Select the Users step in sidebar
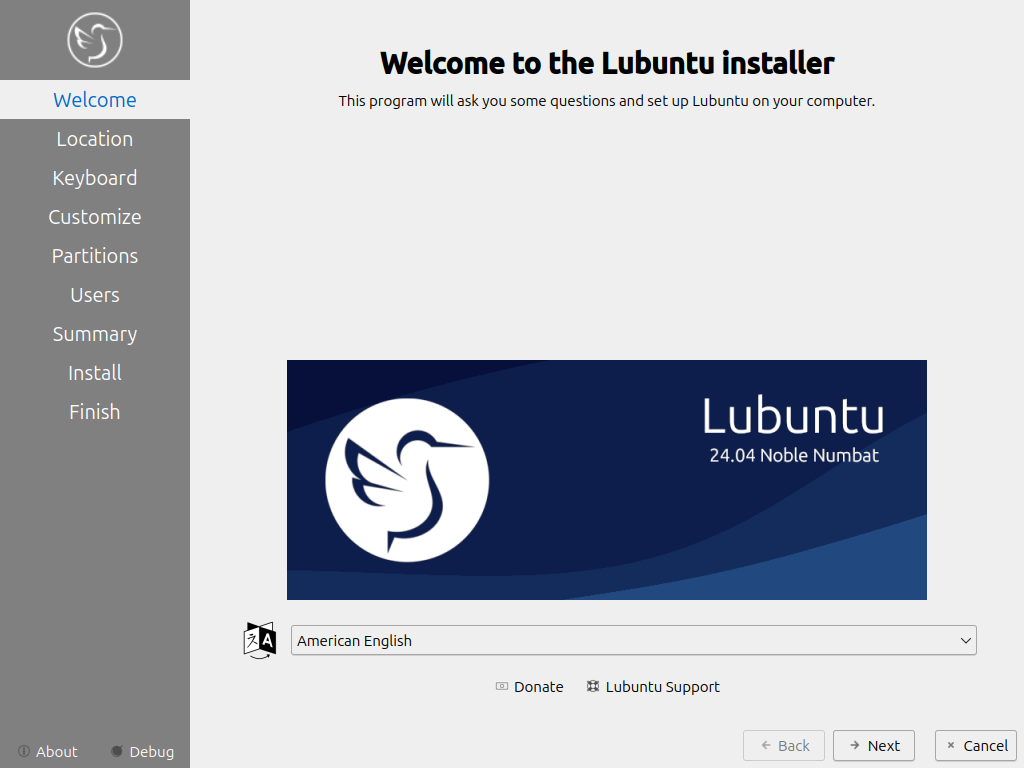This screenshot has height=768, width=1024. (x=95, y=295)
